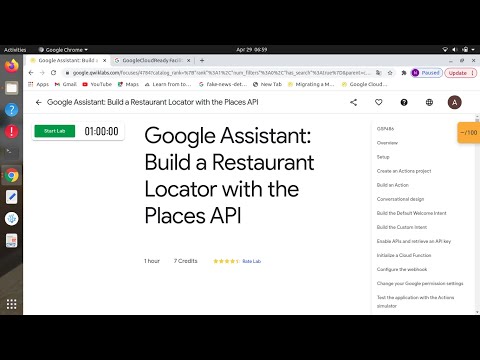Open the user avatar A menu
Screen dimensions: 480x360
pos(454,102)
